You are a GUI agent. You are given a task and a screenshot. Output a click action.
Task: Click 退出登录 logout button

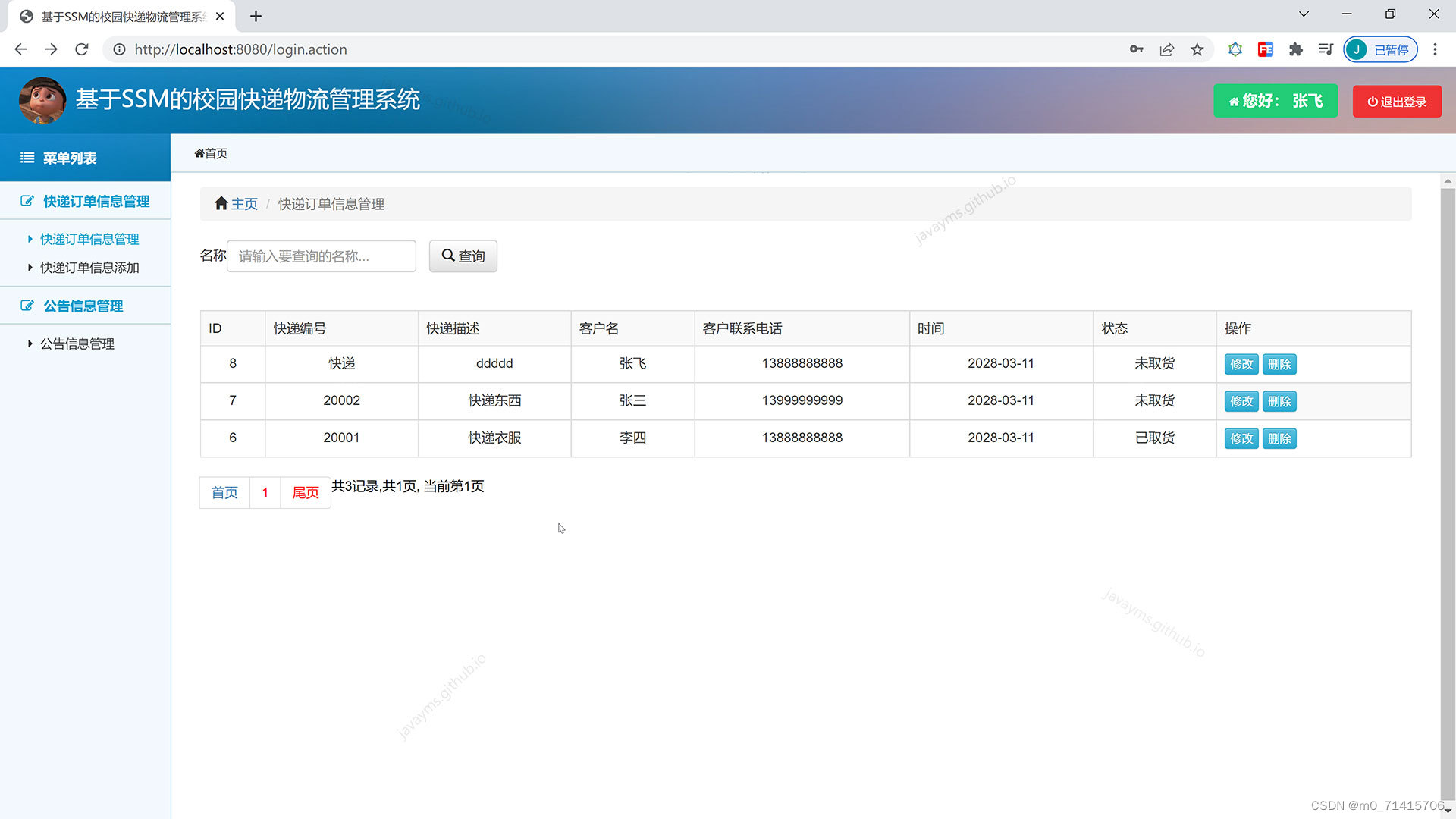1397,102
